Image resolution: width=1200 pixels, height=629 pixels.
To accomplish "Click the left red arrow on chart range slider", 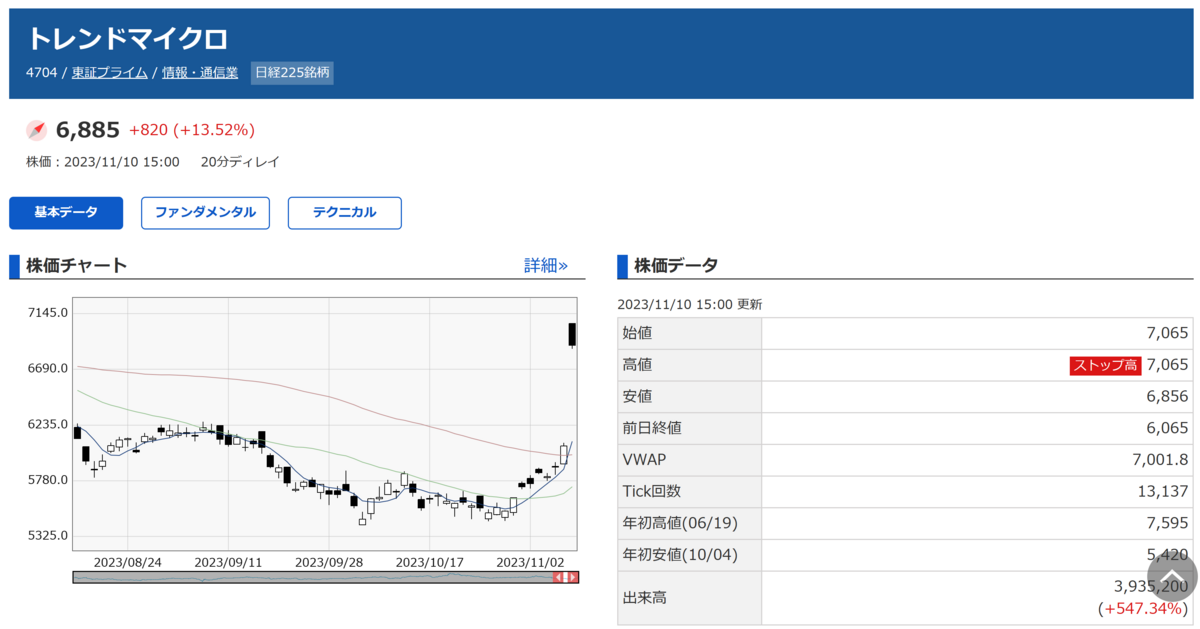I will pos(560,577).
